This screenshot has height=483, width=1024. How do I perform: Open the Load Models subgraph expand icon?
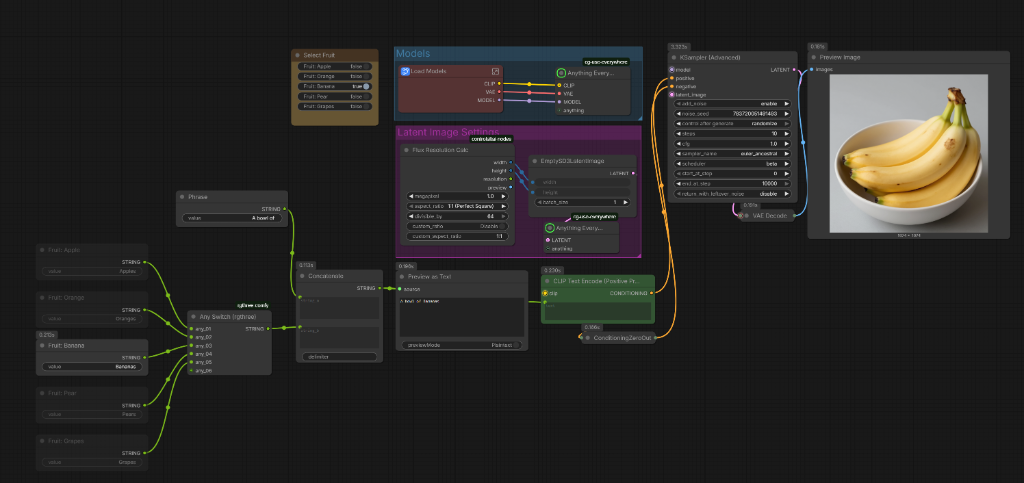click(495, 71)
